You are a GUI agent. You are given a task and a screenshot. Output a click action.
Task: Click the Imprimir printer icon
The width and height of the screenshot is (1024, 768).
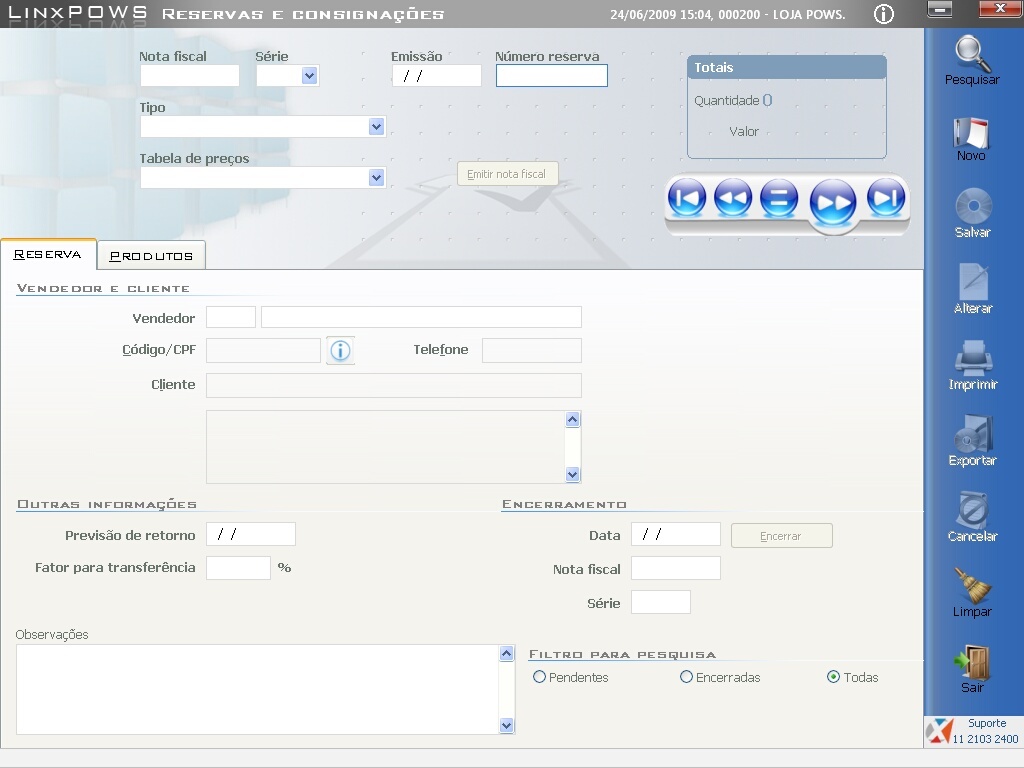973,359
